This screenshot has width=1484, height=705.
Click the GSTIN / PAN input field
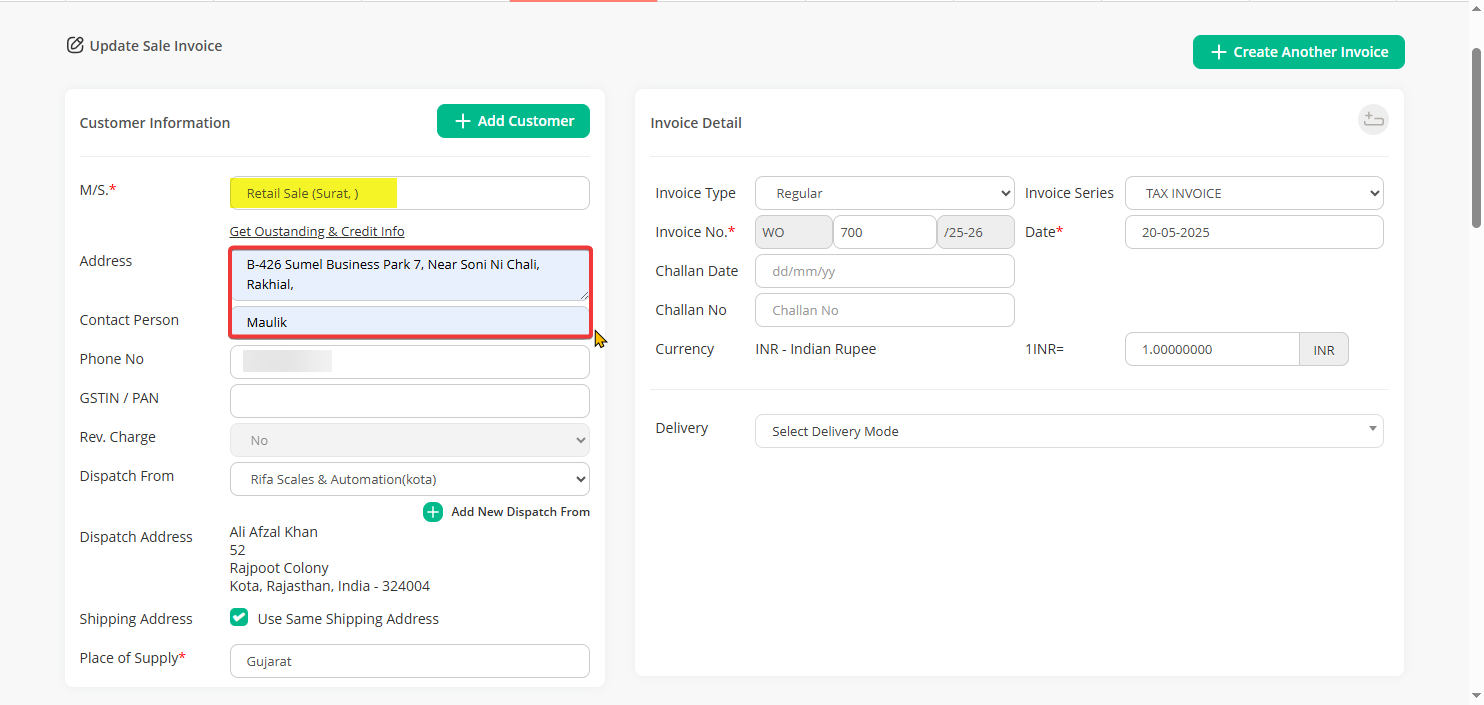pyautogui.click(x=409, y=401)
